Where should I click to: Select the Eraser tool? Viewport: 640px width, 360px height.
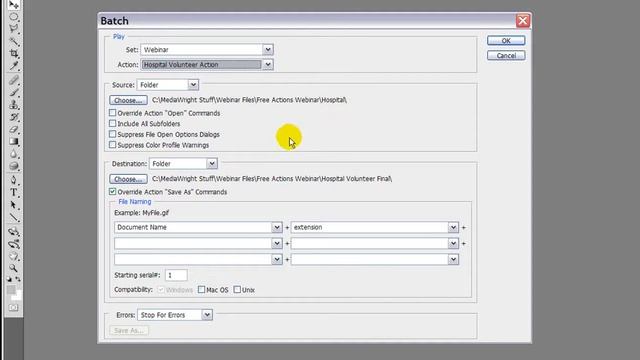point(14,129)
